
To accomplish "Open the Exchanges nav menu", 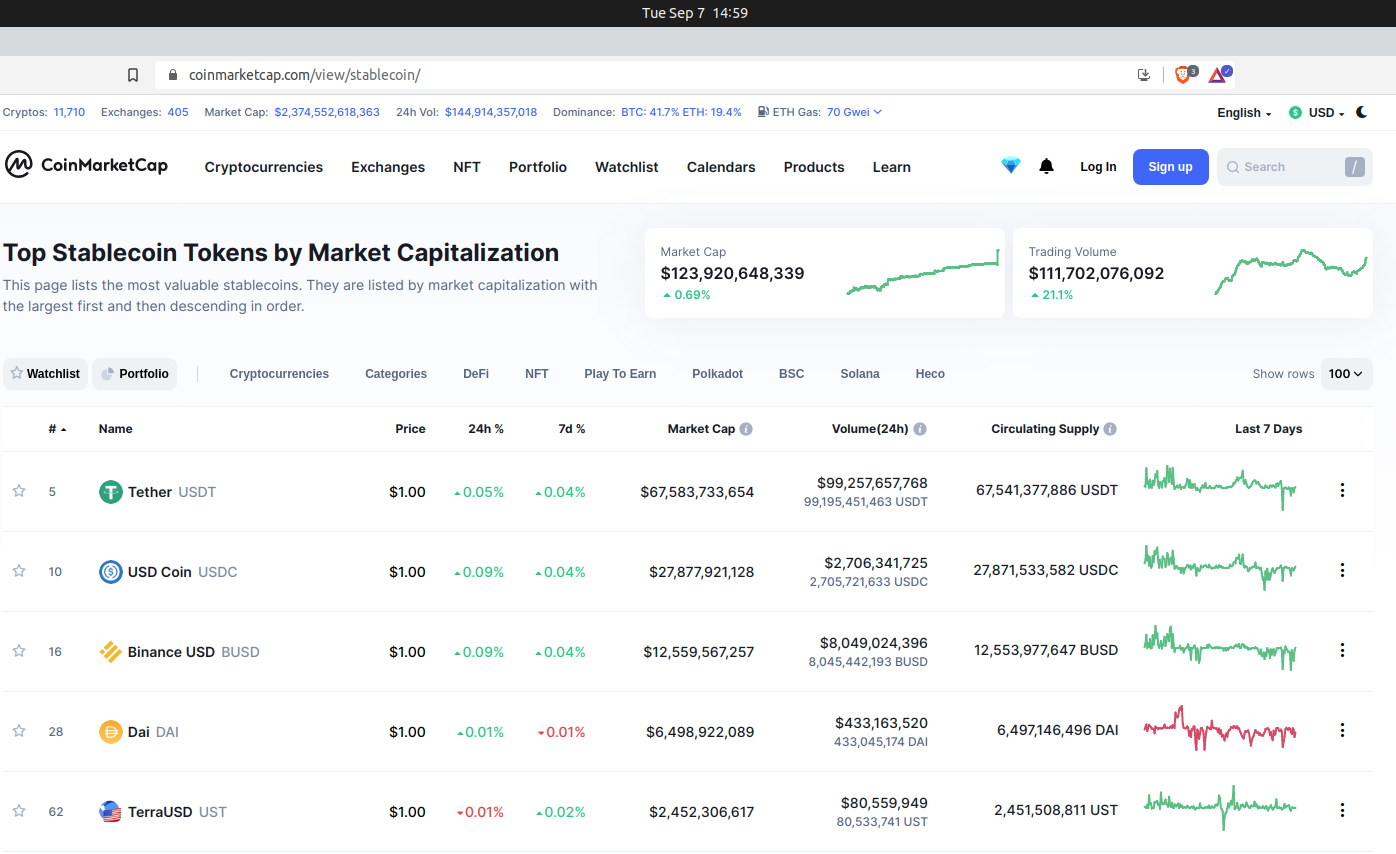I will (x=388, y=167).
